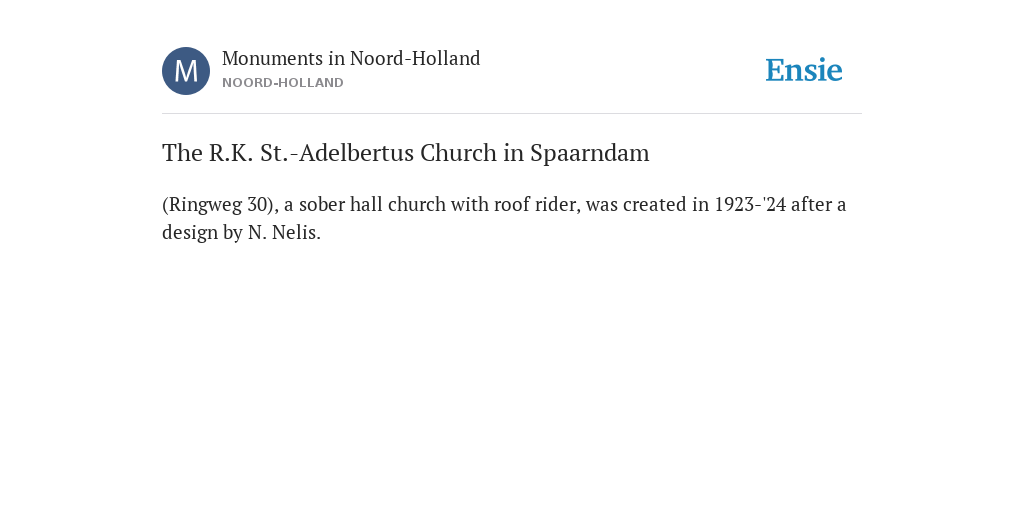Viewport: 1024px width, 512px height.
Task: Click the word Ensie in blue
Action: pos(804,70)
